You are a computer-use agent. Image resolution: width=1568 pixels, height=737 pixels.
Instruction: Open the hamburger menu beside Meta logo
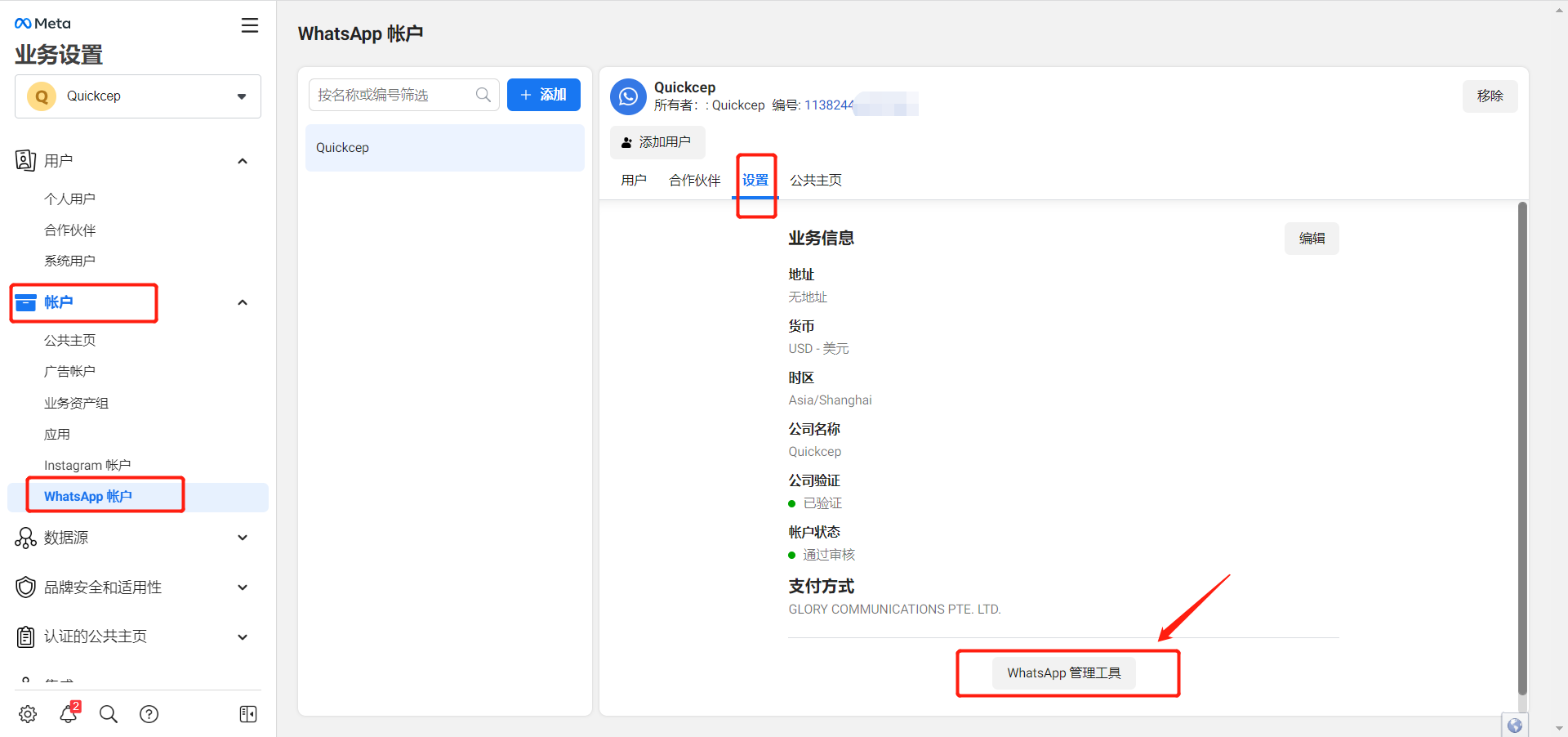point(250,25)
